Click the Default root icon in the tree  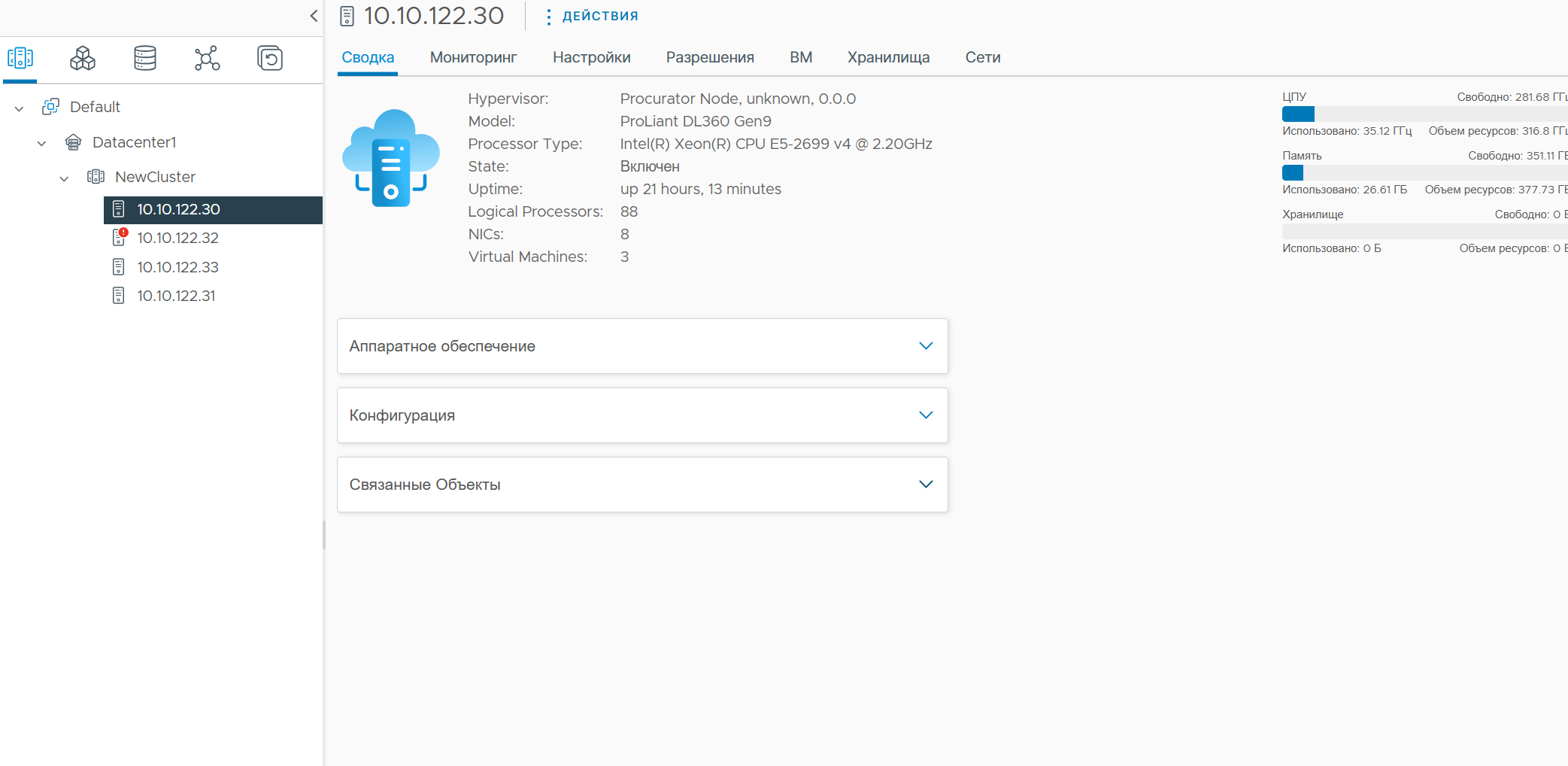click(x=50, y=107)
